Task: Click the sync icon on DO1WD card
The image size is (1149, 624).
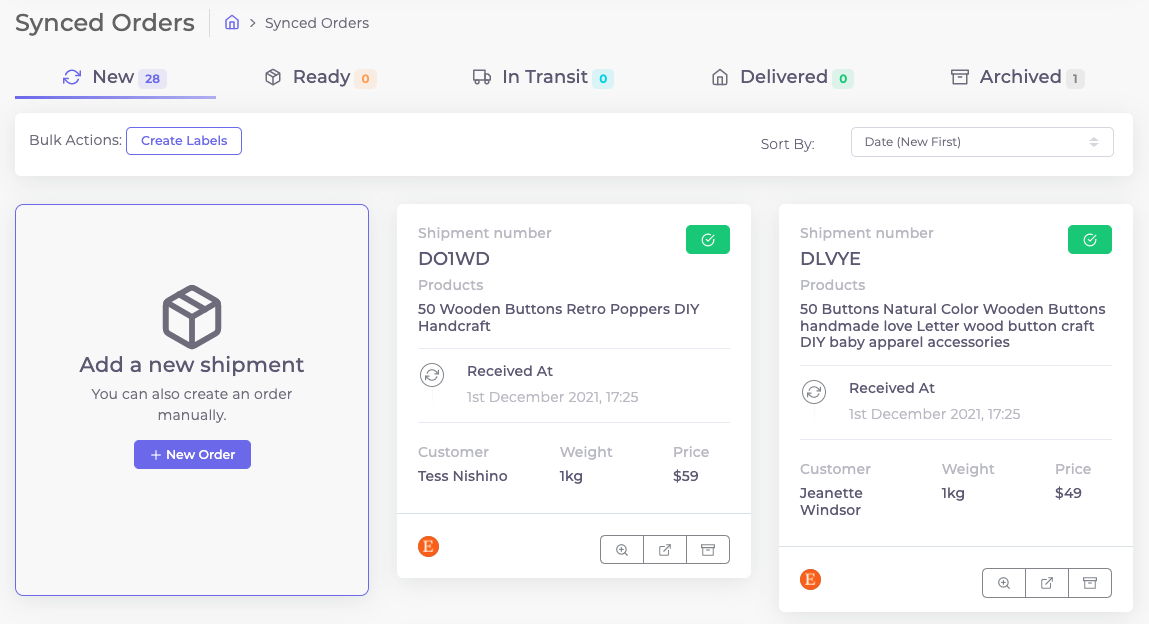Action: pos(432,376)
